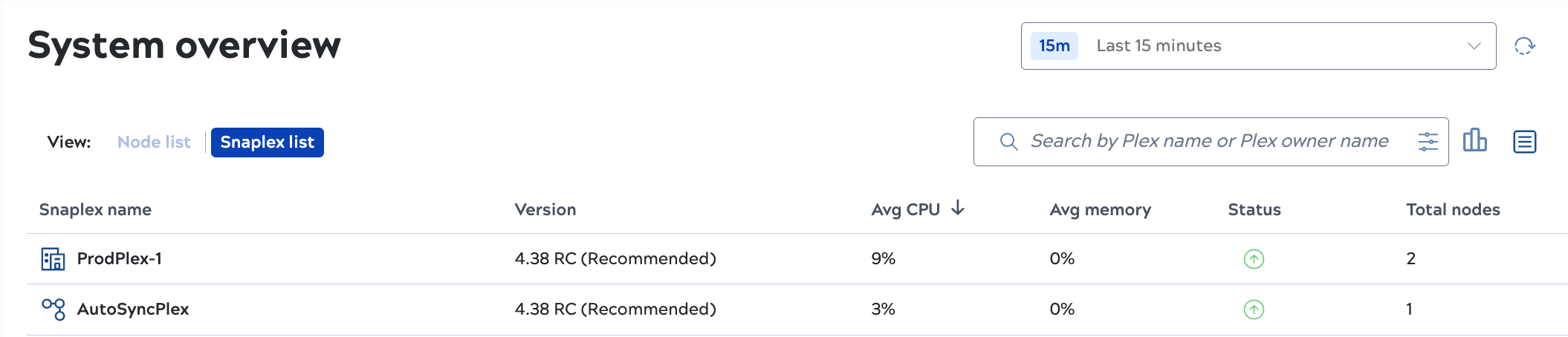Sort by Avg memory column header
This screenshot has width=1568, height=337.
[x=1100, y=210]
